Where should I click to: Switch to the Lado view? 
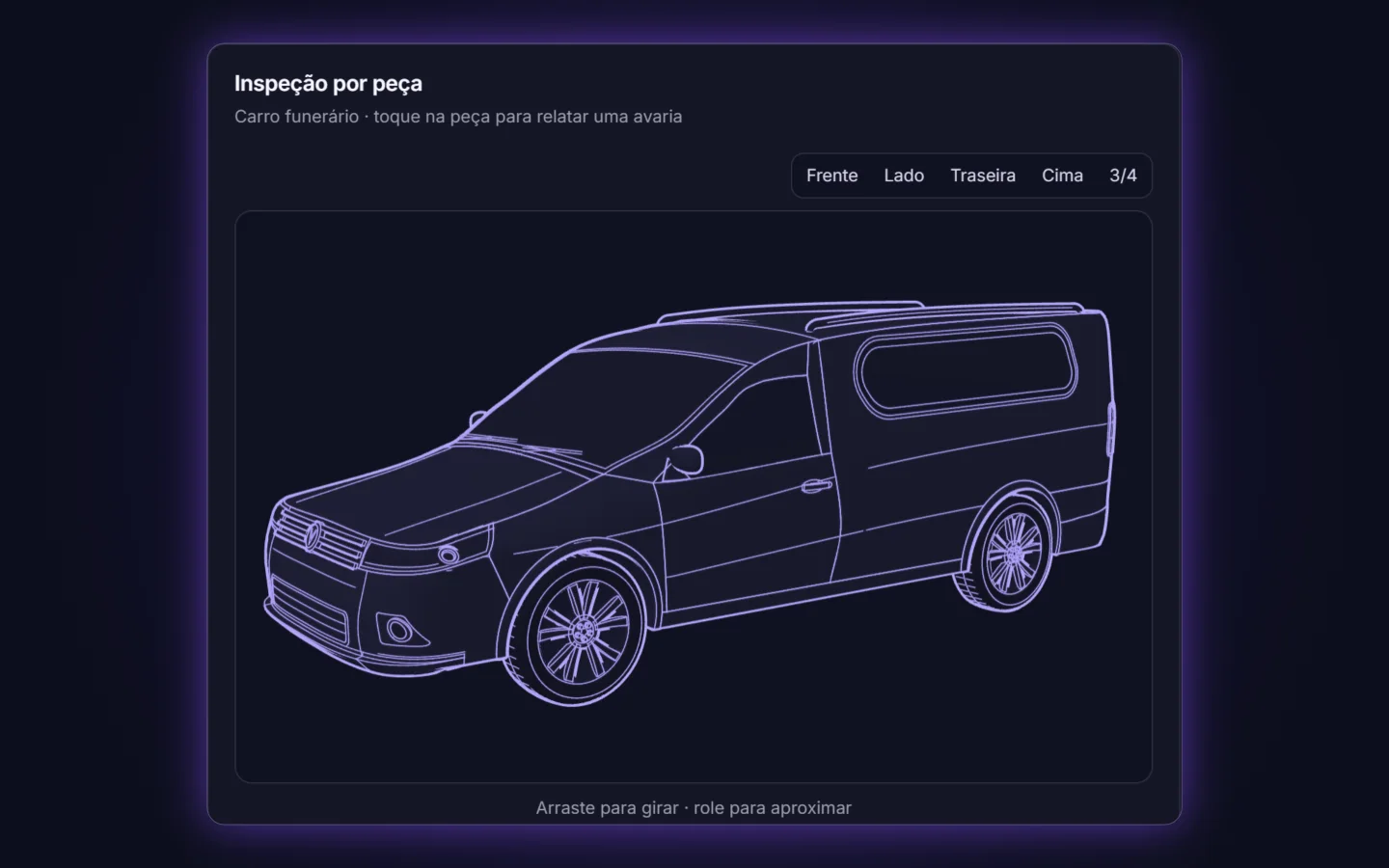coord(904,176)
